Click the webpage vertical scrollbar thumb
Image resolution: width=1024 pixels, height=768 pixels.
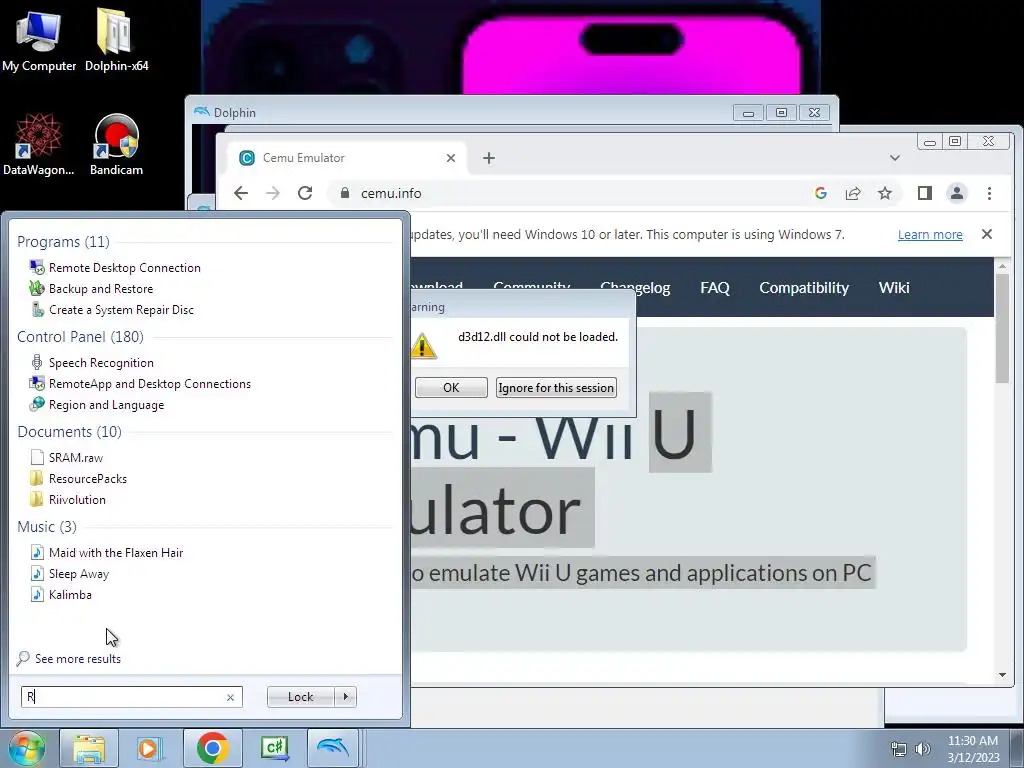(1002, 328)
